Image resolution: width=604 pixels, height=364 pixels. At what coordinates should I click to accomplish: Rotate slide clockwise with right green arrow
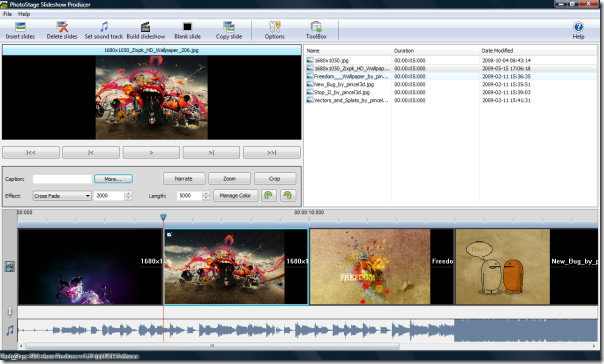(x=288, y=195)
